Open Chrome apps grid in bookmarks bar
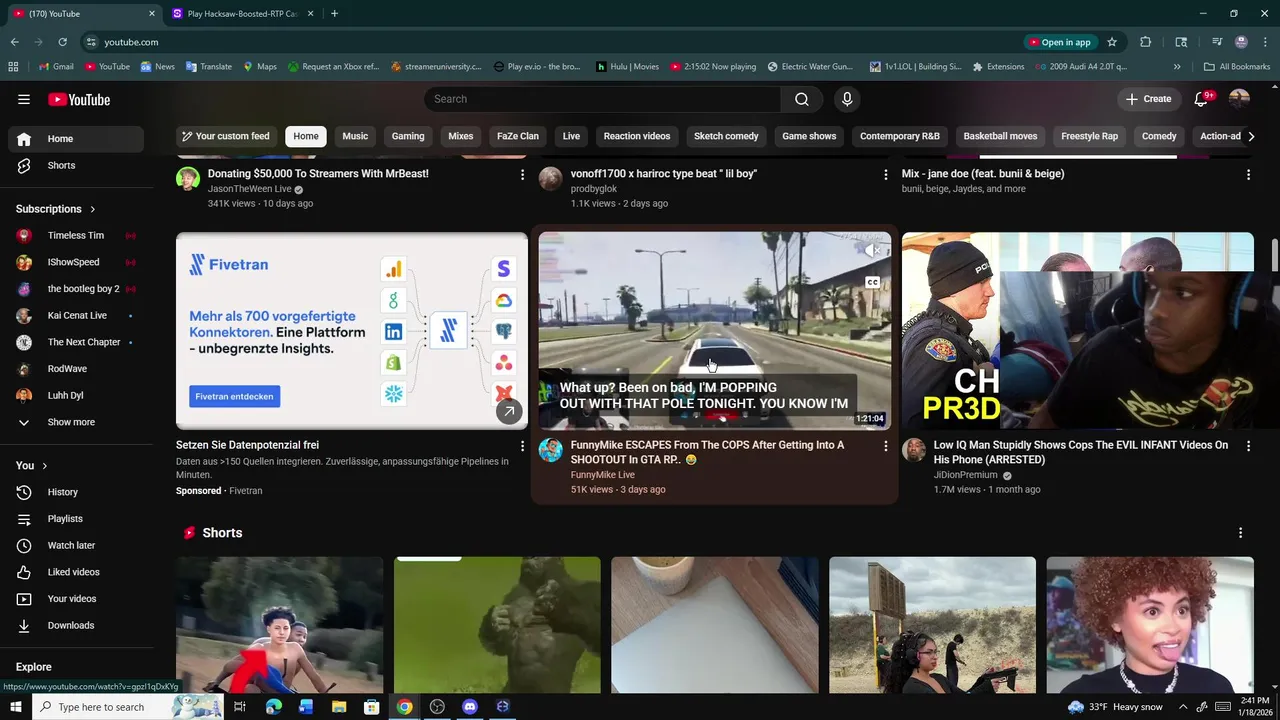Image resolution: width=1280 pixels, height=720 pixels. (13, 67)
